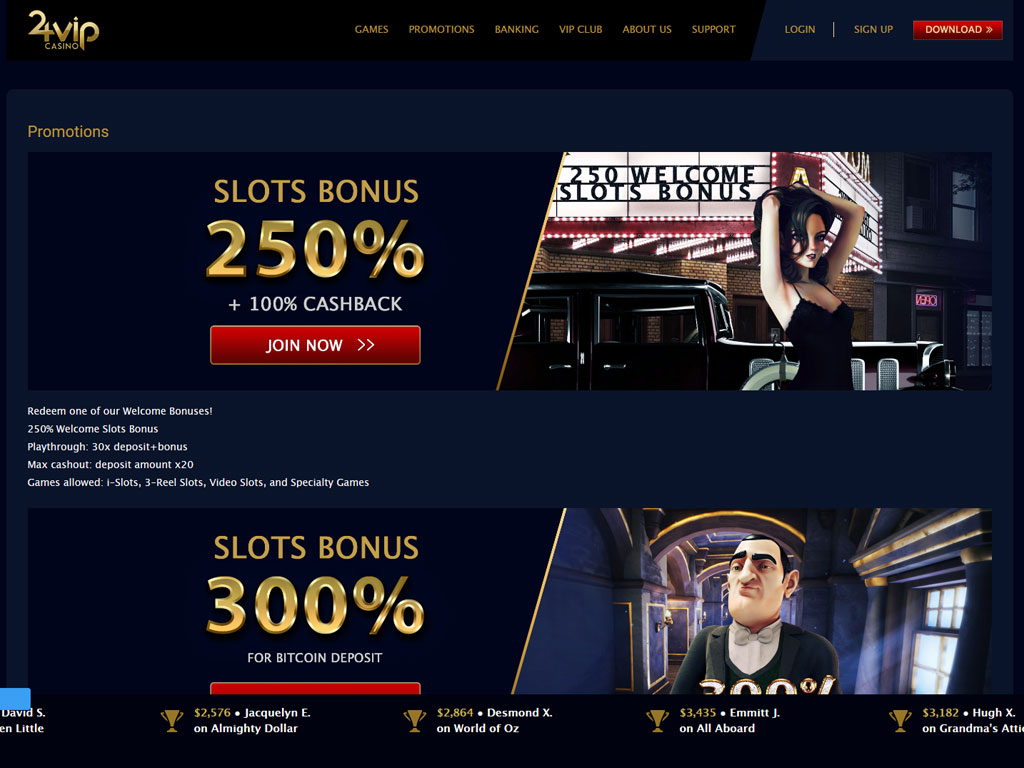Click the Sign Up link
Screen dimensions: 1024x768
(x=873, y=29)
